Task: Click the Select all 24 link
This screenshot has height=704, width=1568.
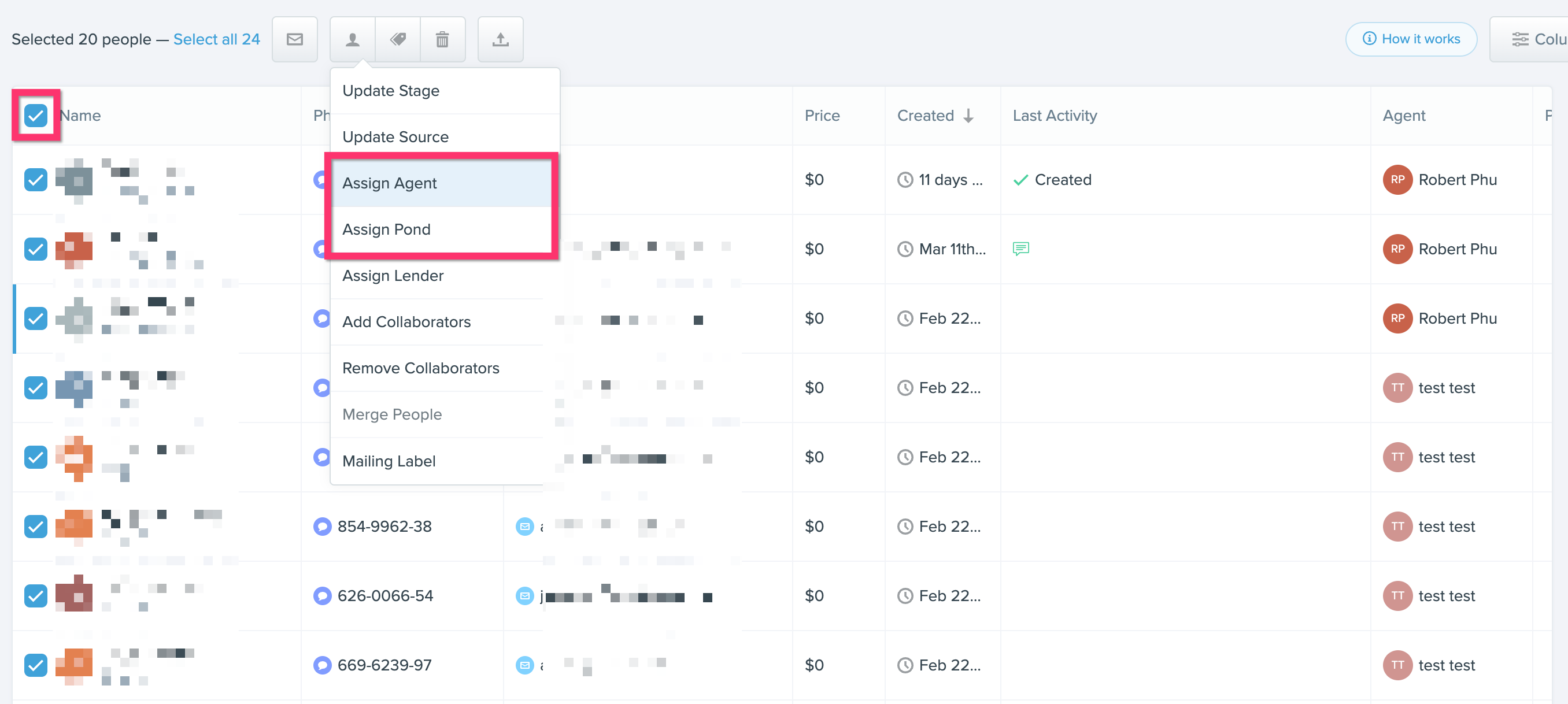Action: coord(217,38)
